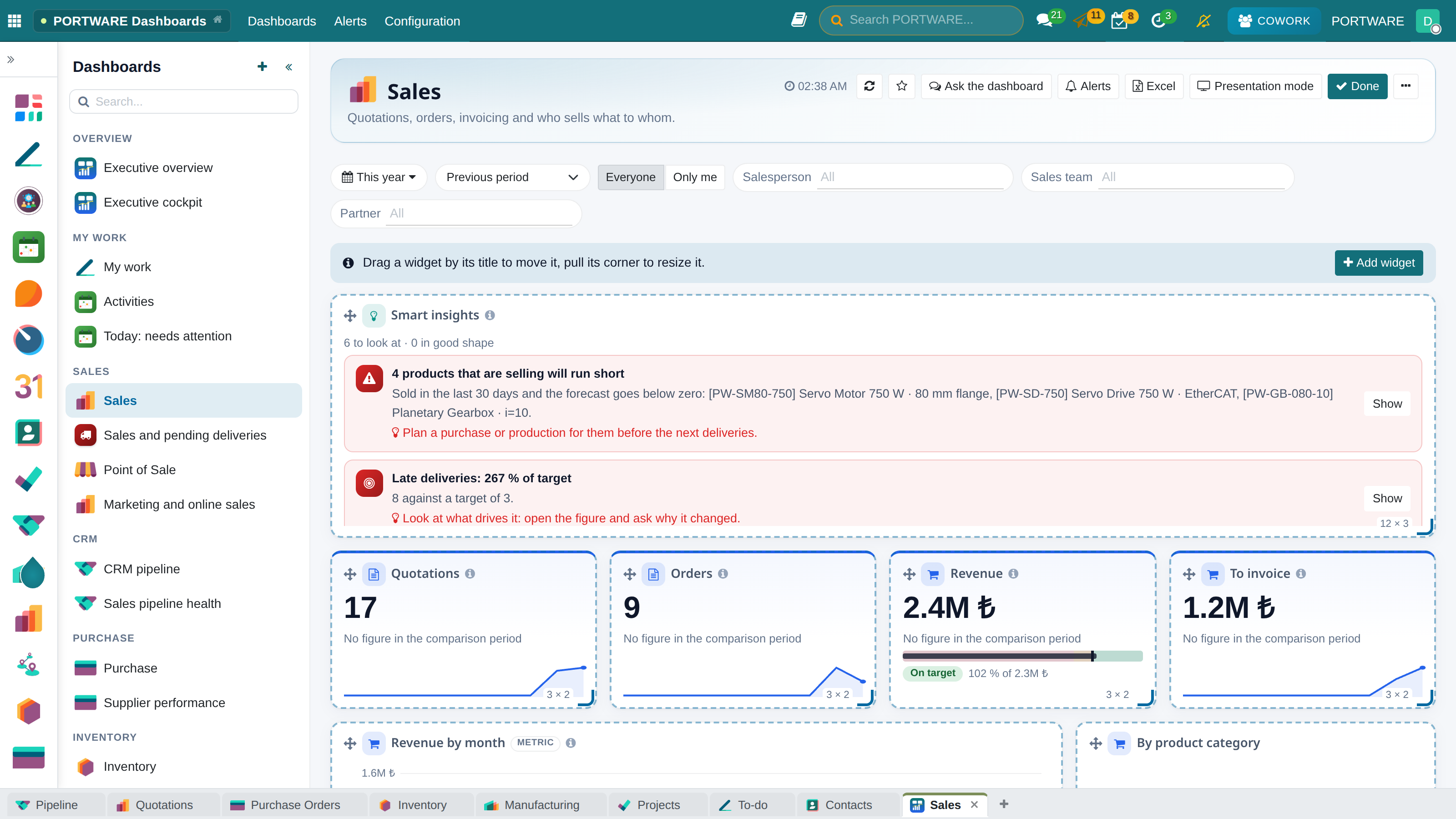
Task: Click the Smart insights info icon
Action: (490, 315)
